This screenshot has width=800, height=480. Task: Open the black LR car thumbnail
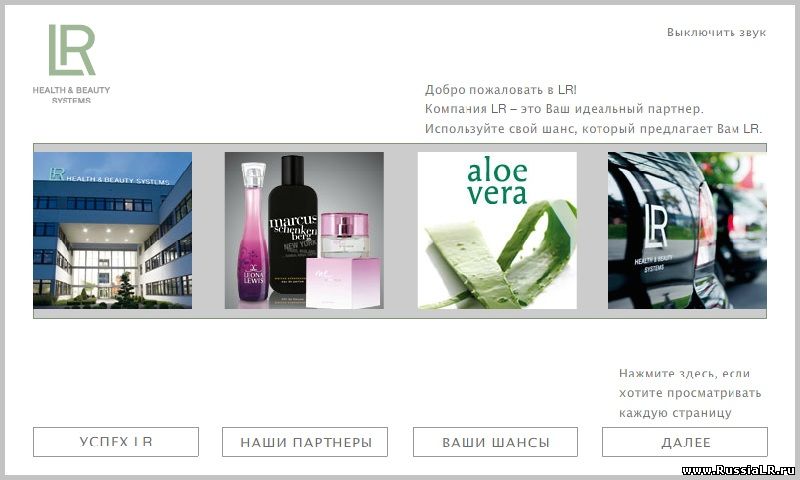tap(687, 230)
